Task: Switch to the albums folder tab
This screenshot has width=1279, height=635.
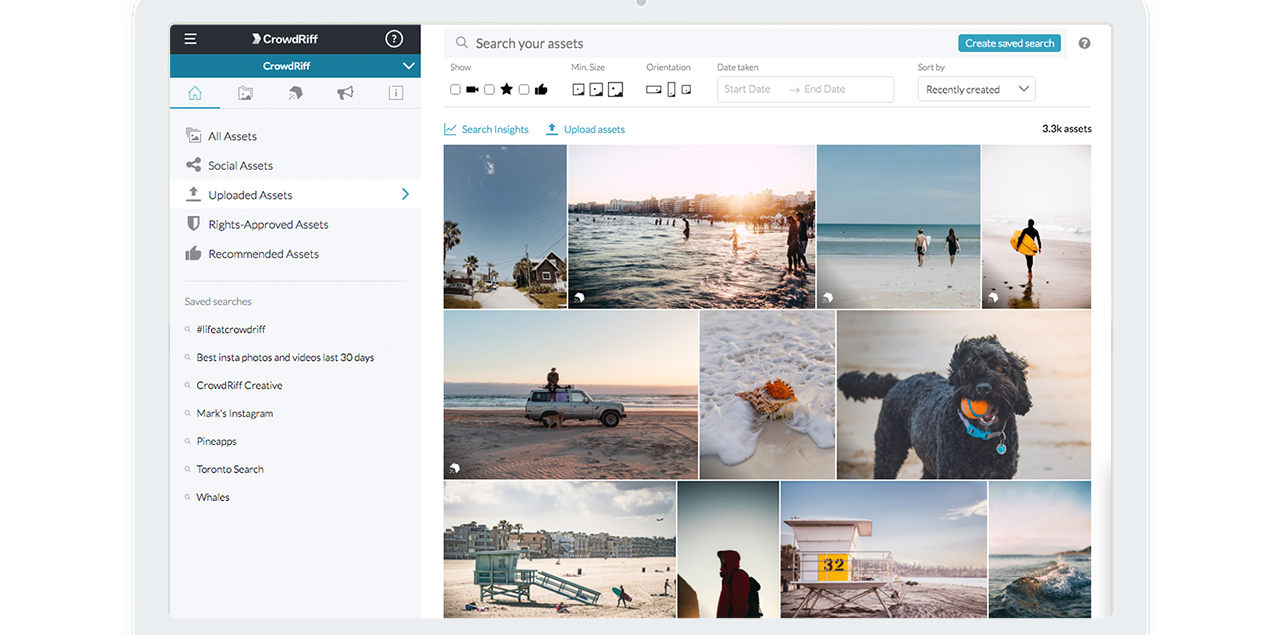Action: click(245, 93)
